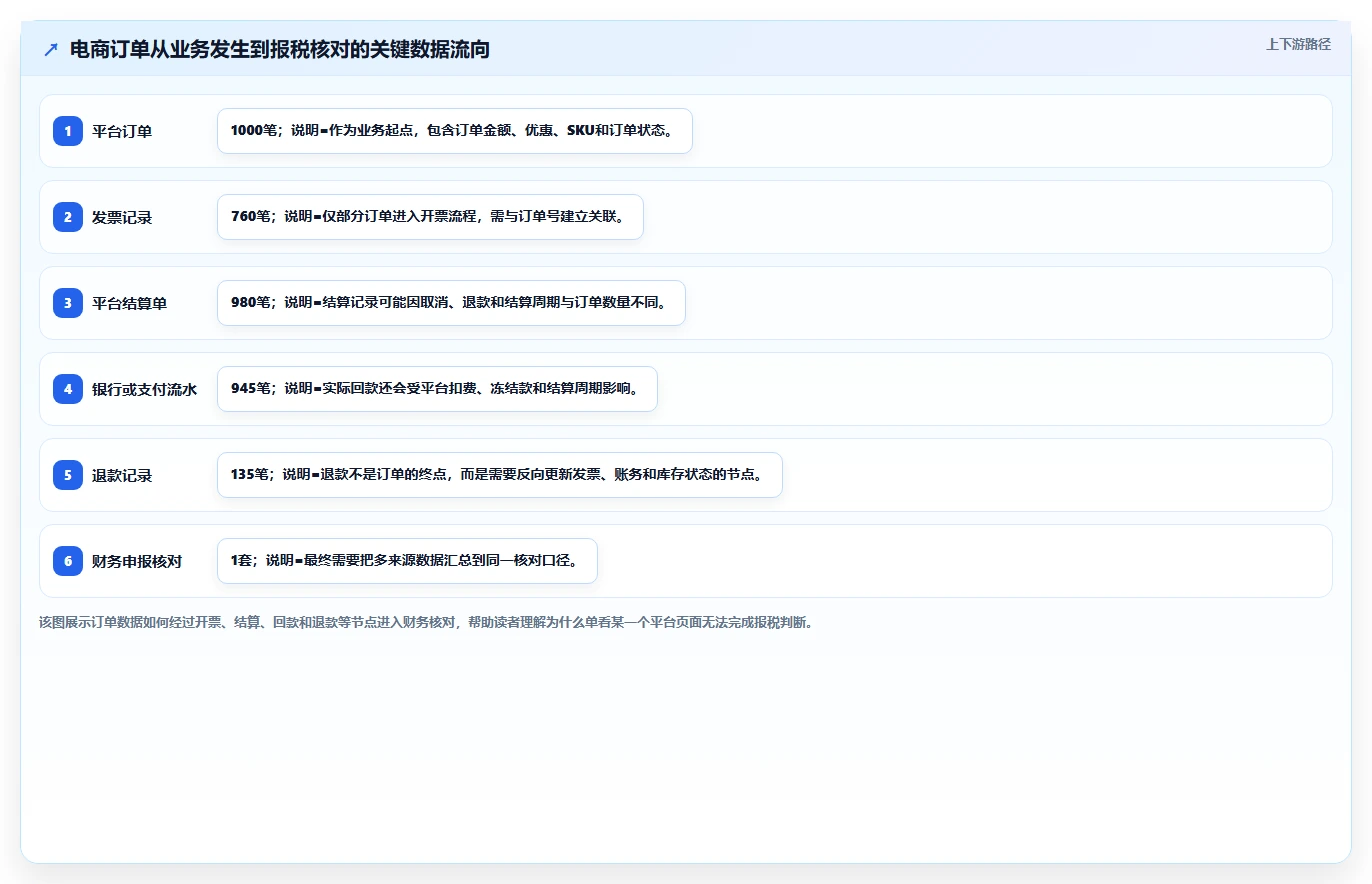Click the 退款记录 step label
Screen dimensions: 1372x884
[122, 475]
